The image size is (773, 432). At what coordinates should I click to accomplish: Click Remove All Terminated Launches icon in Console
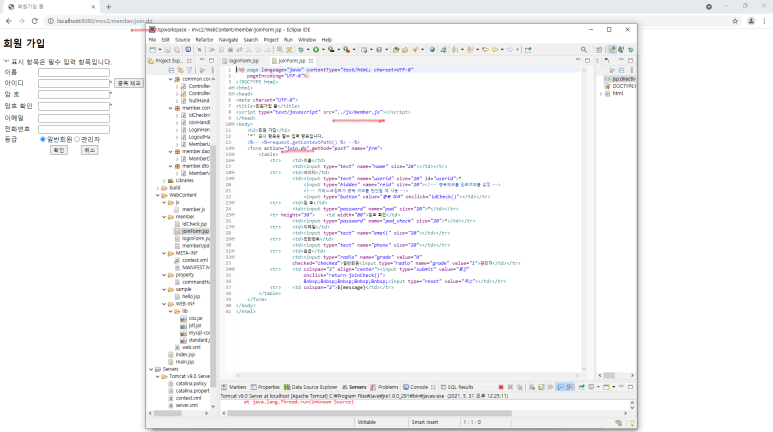[x=520, y=387]
